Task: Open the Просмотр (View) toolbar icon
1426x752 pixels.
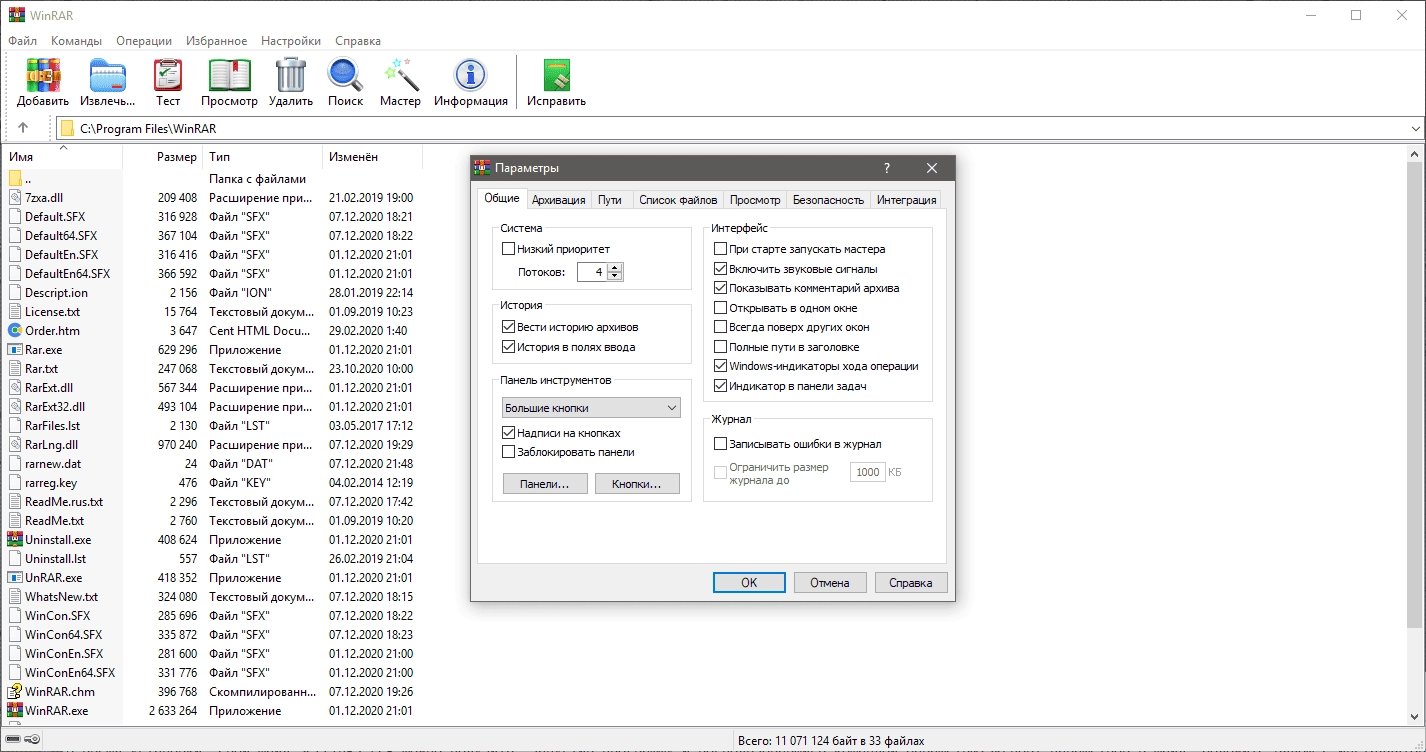Action: 229,75
